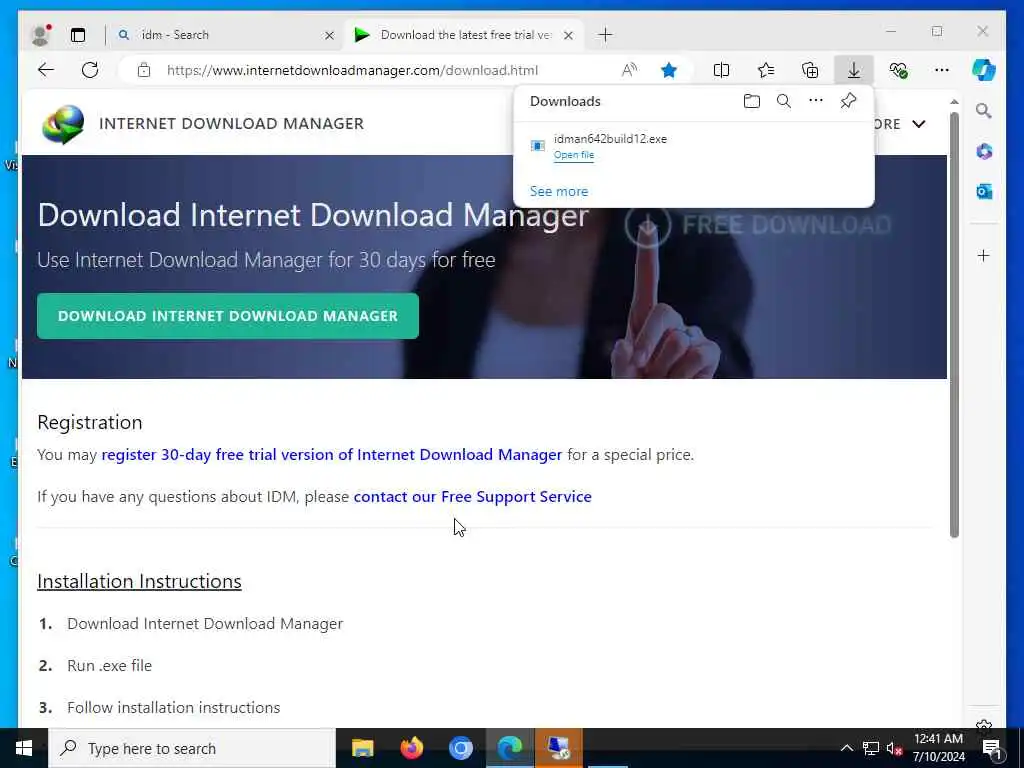Image resolution: width=1024 pixels, height=768 pixels.
Task: Open Read aloud icon in address bar
Action: [629, 70]
